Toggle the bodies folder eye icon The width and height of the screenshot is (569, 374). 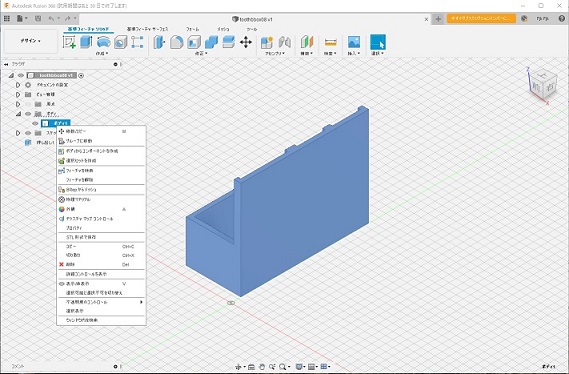(28, 114)
